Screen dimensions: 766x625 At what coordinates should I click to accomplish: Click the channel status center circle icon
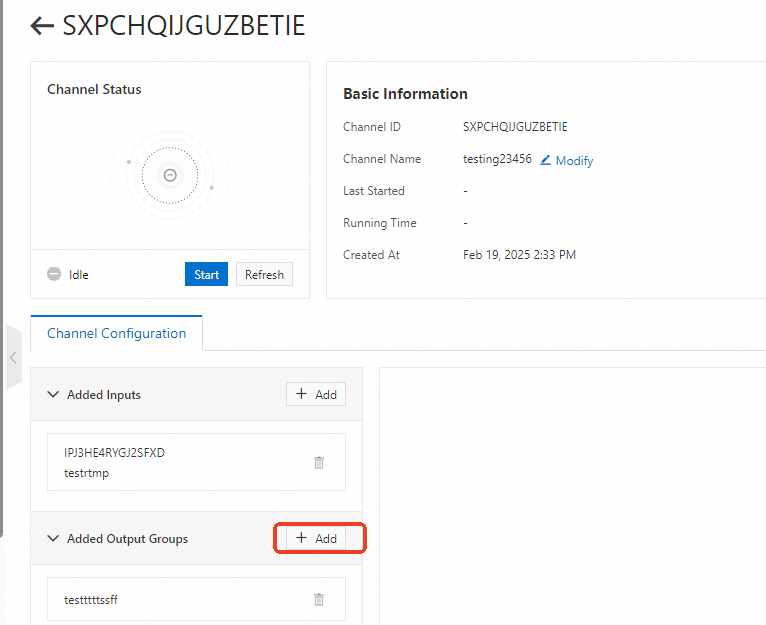point(170,175)
